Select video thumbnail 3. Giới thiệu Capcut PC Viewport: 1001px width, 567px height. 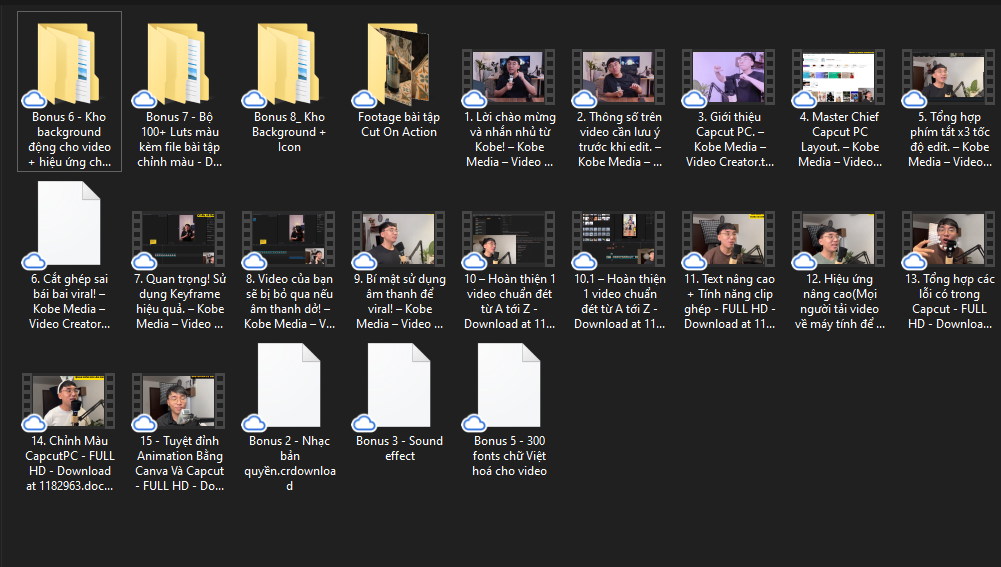coord(728,77)
